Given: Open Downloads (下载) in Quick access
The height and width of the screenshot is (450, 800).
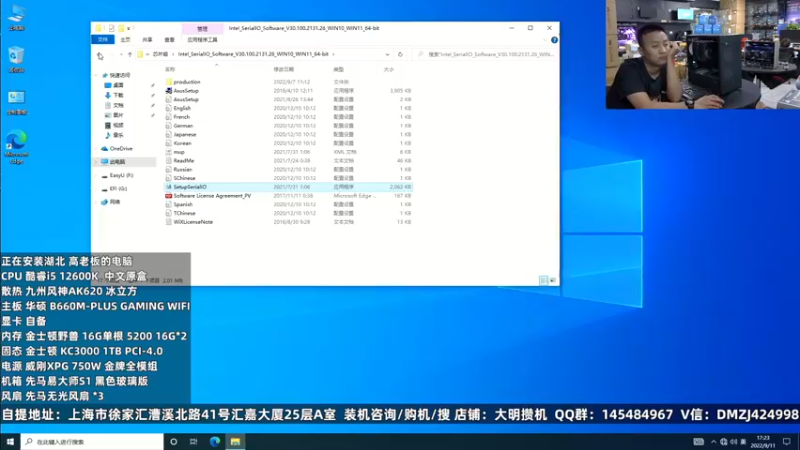Looking at the screenshot, I should pyautogui.click(x=118, y=95).
